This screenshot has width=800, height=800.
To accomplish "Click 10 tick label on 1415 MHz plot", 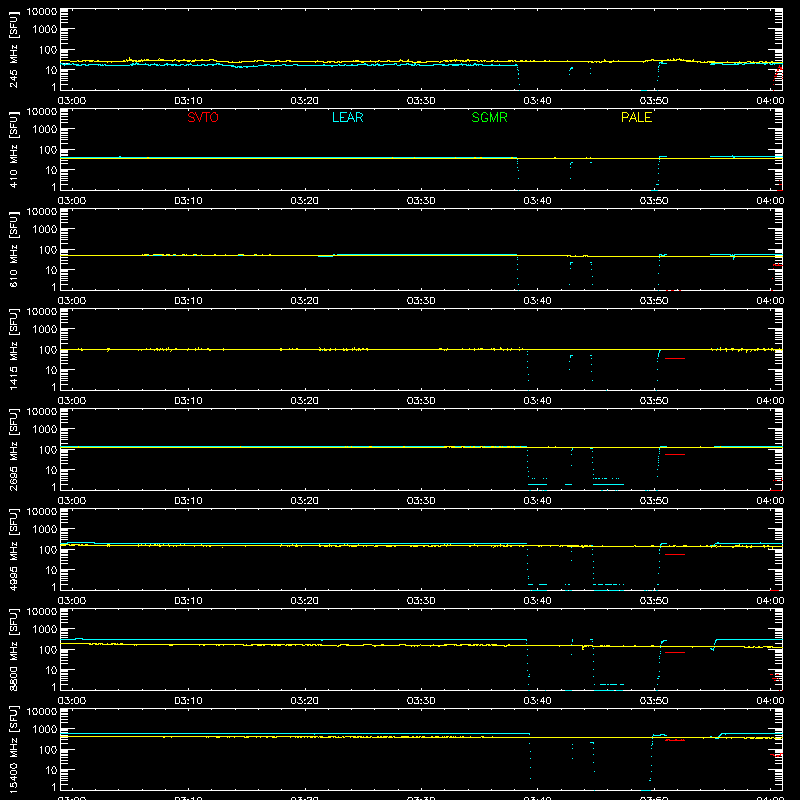I will point(51,370).
